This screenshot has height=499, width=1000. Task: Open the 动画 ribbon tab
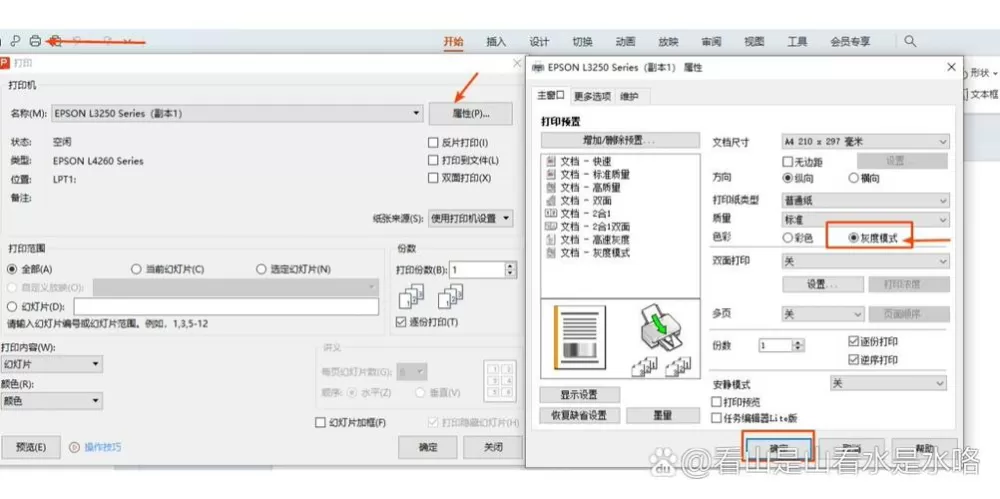625,41
